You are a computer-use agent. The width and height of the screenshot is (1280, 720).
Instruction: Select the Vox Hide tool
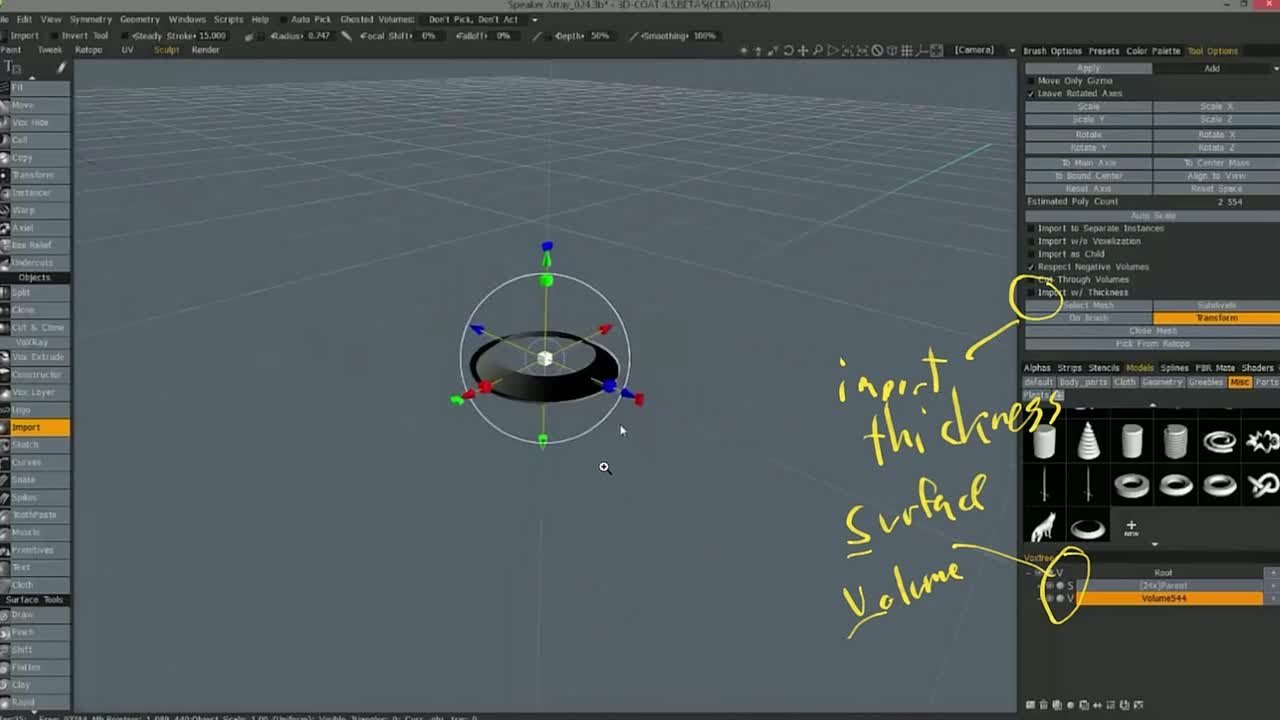click(35, 122)
